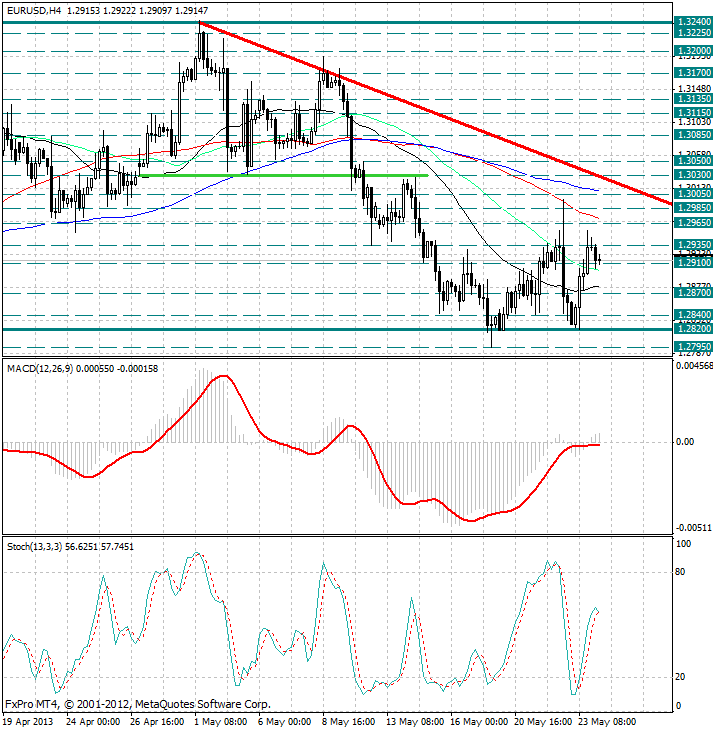Viewport: 713px width, 729px height.
Task: Select the green horizontal line near 1.30300
Action: [284, 175]
